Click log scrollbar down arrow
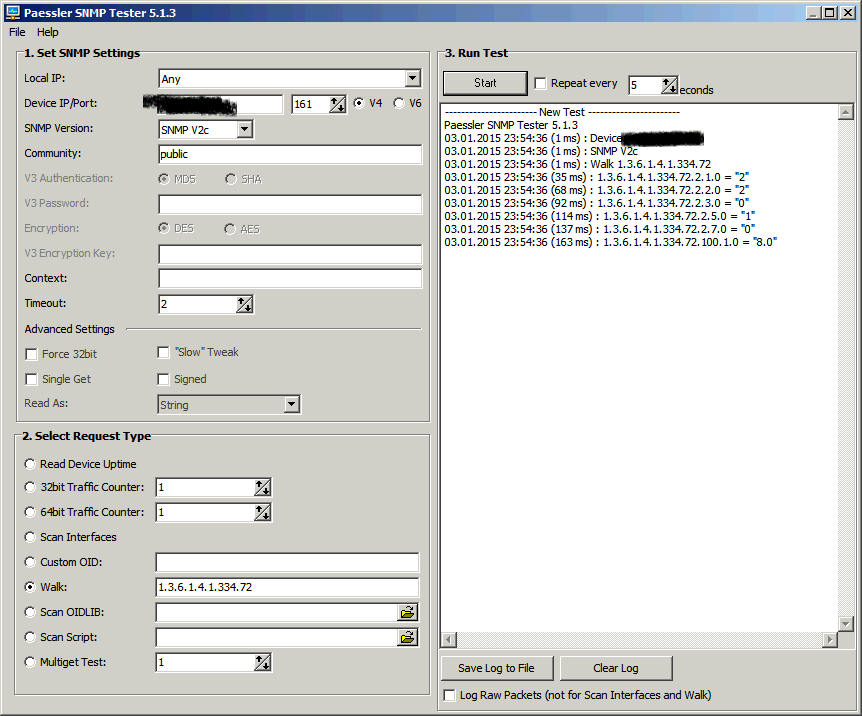Image resolution: width=862 pixels, height=716 pixels. 846,624
